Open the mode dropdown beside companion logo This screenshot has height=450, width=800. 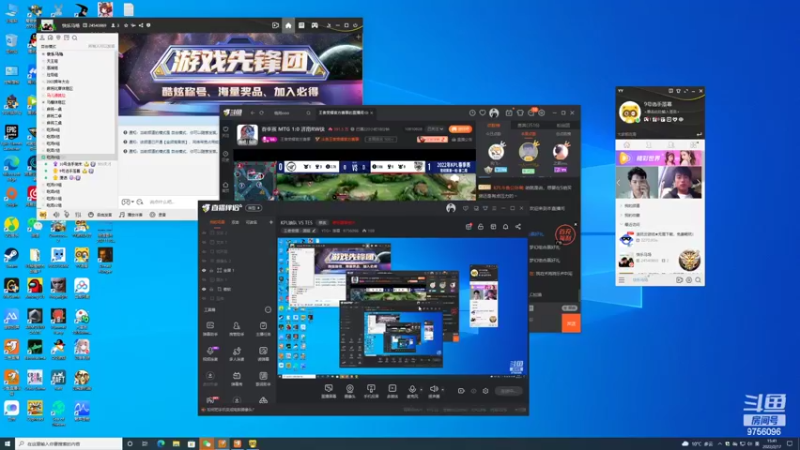pos(254,208)
